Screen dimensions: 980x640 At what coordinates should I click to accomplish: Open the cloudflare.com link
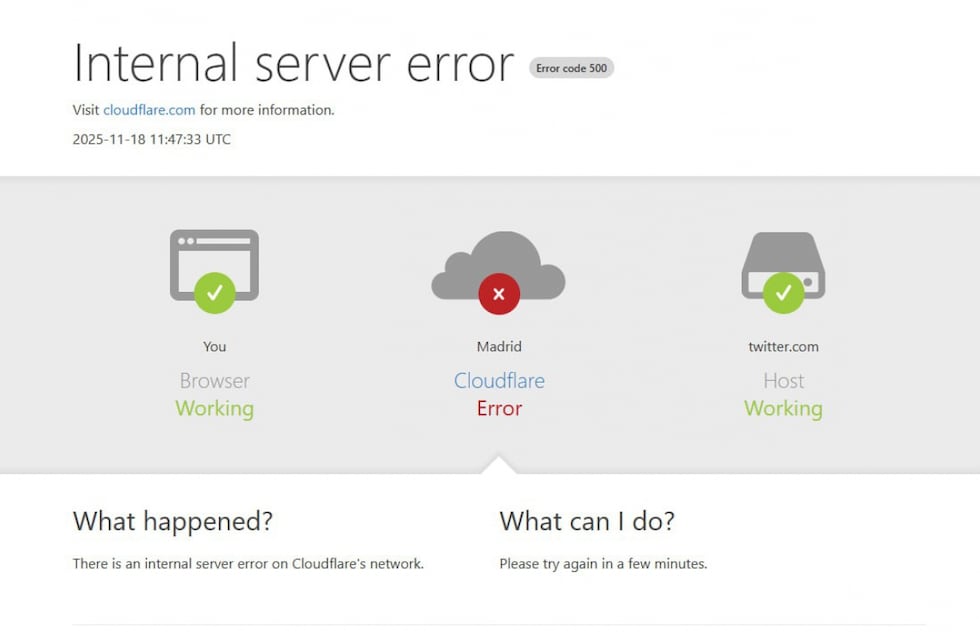tap(149, 110)
